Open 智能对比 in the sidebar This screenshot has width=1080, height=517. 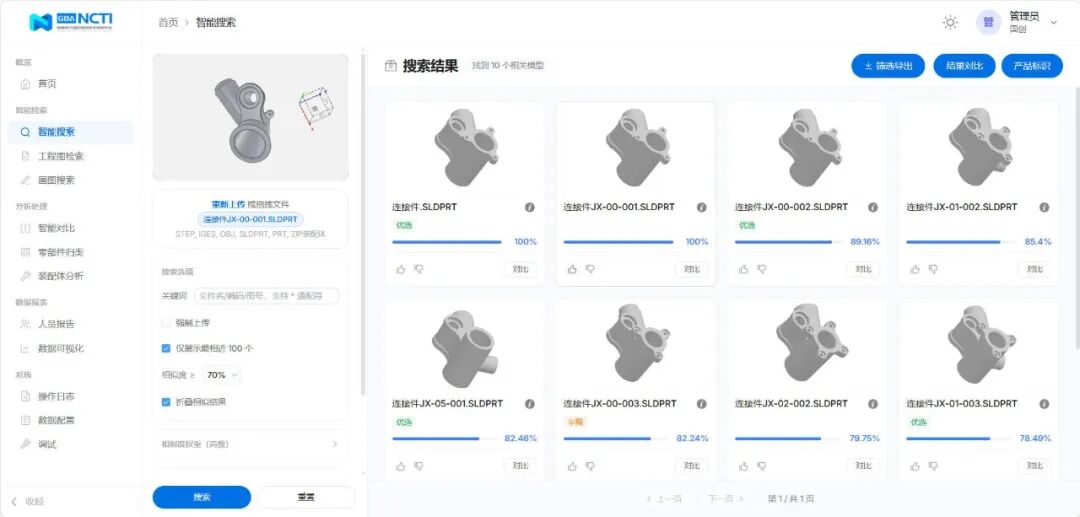coord(70,228)
